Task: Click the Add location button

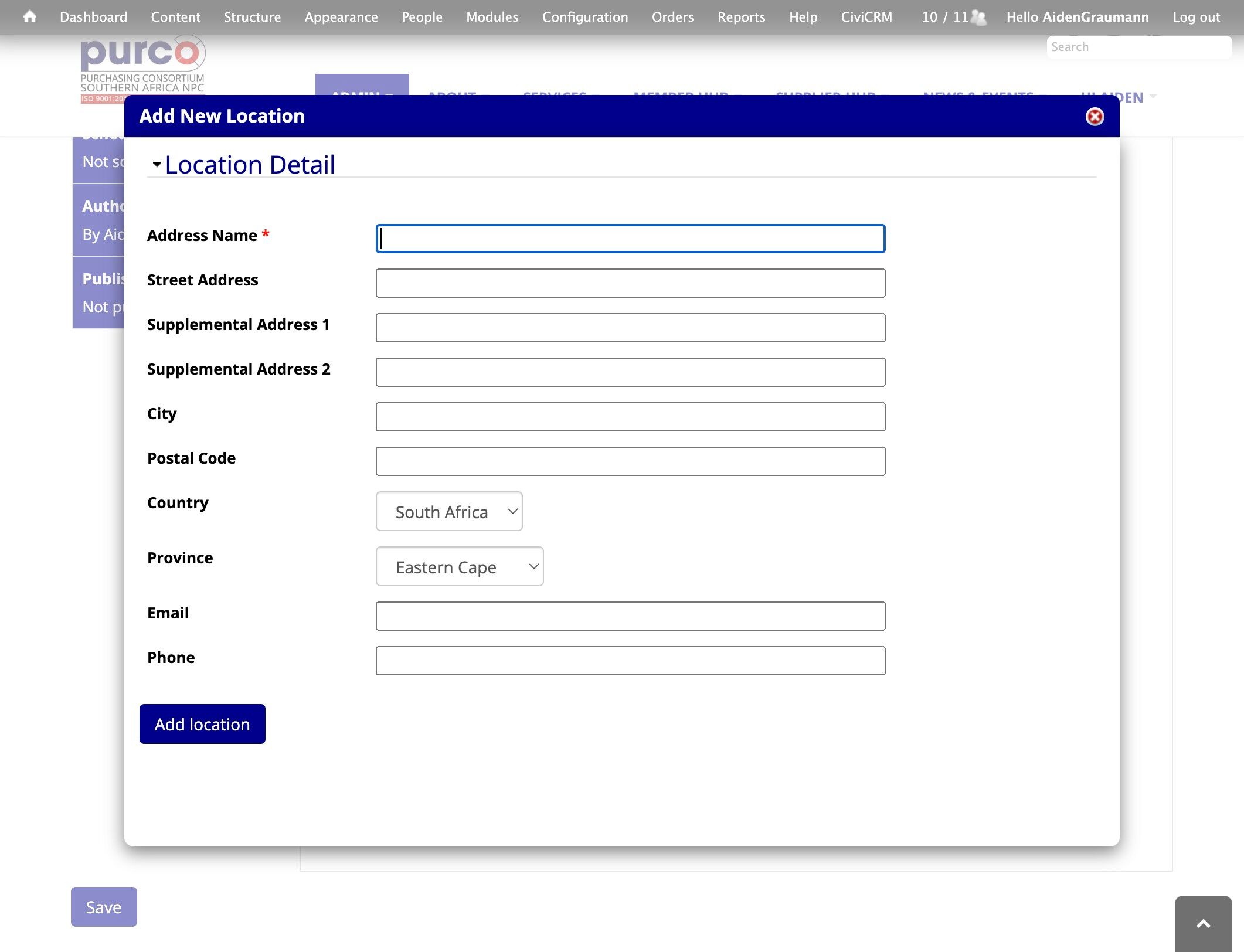Action: pos(202,724)
